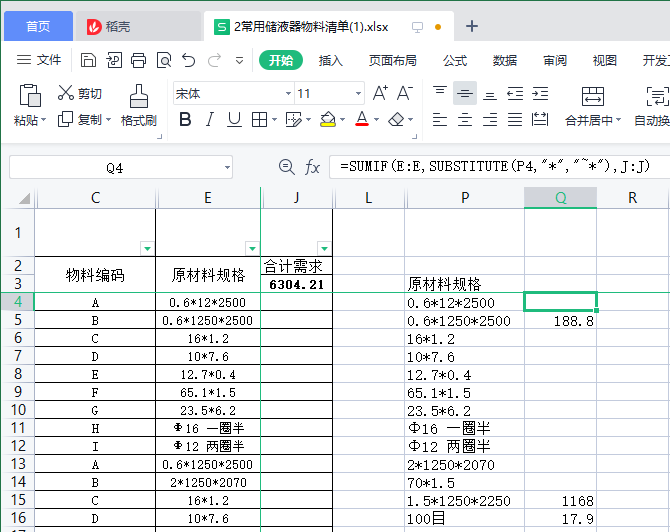Paste clipboard contents with the 粘贴 icon
670x532 pixels.
click(29, 95)
